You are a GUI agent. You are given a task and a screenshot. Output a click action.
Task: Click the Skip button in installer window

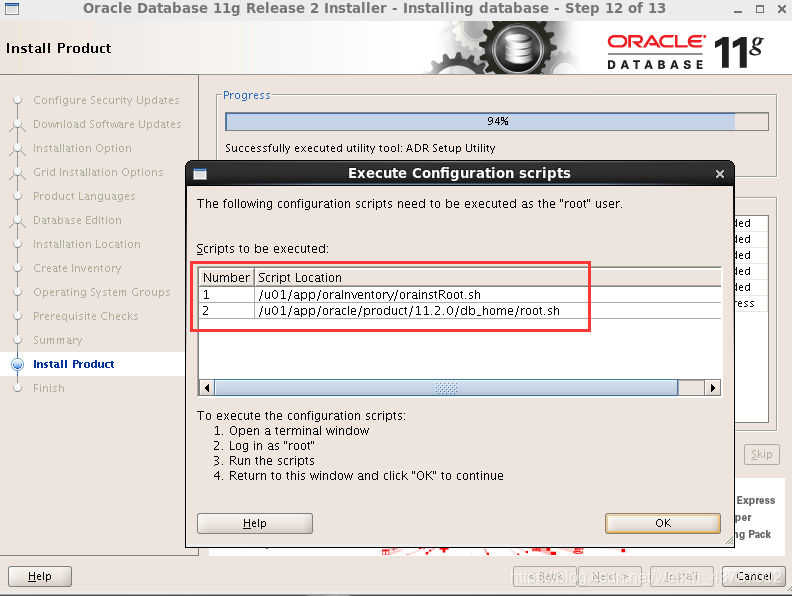coord(761,455)
